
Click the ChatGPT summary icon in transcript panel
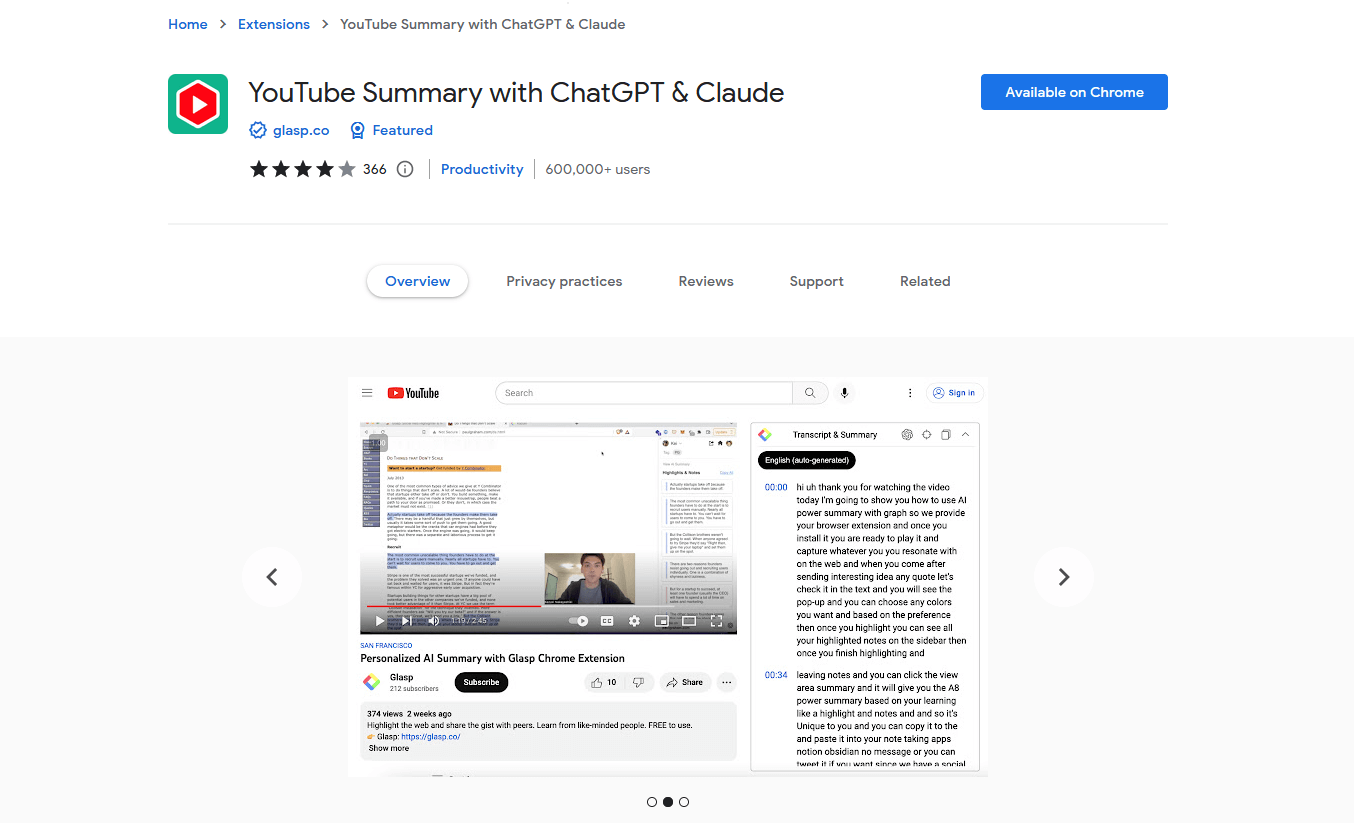[907, 435]
